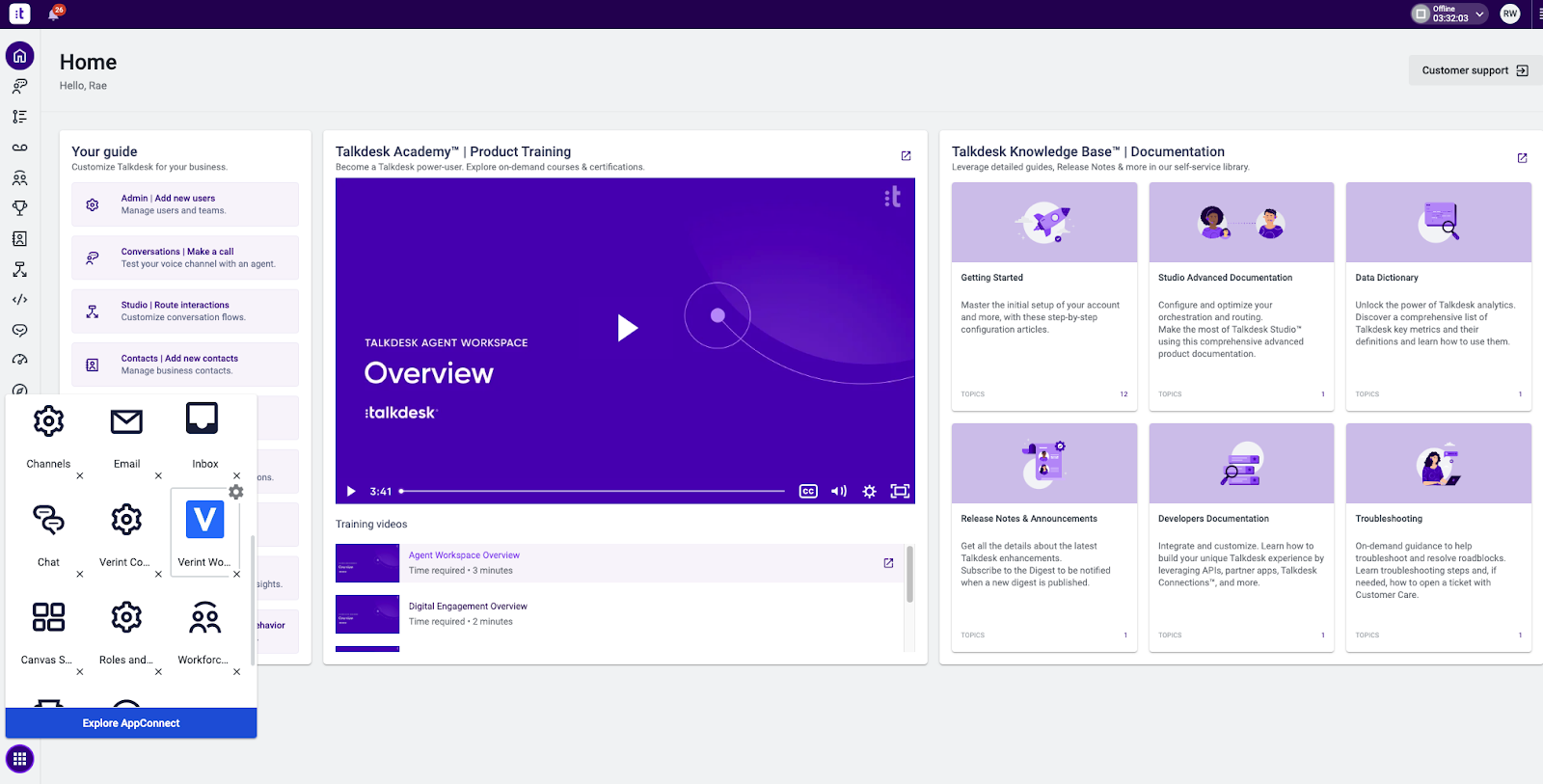Click the Customer support button

(x=1475, y=70)
